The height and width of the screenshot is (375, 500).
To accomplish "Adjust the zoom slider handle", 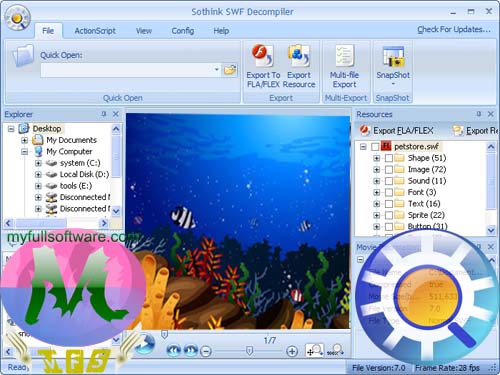I will tap(249, 350).
